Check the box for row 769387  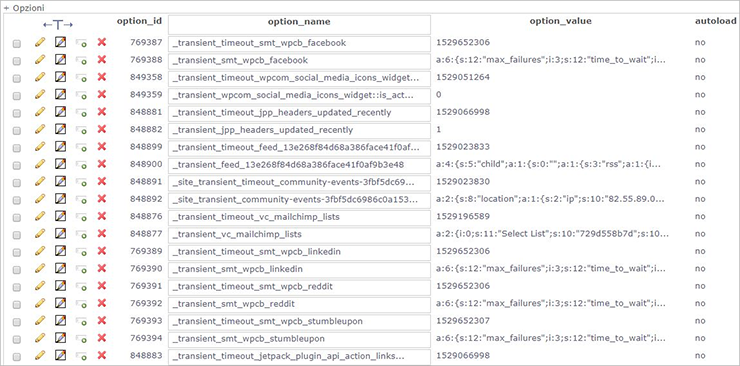[x=17, y=44]
